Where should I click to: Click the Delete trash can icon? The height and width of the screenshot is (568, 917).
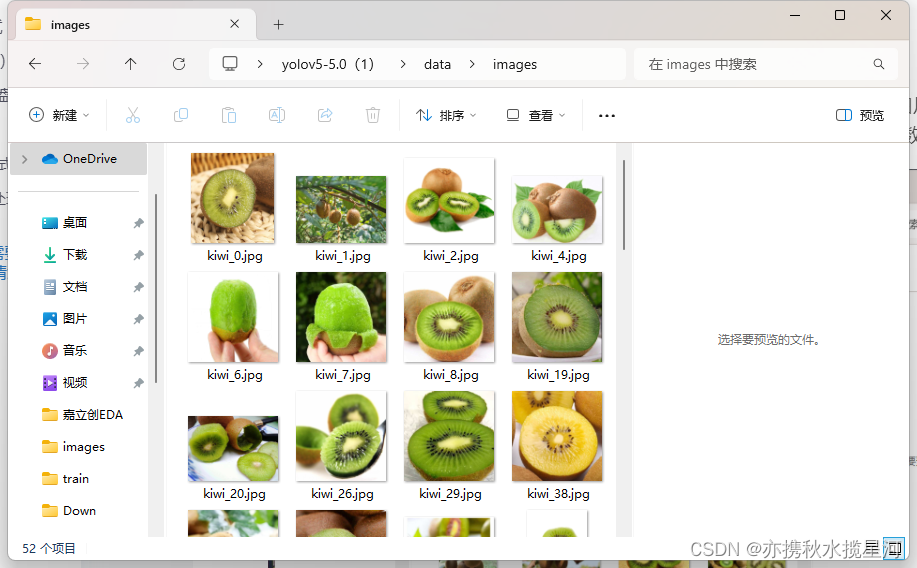[x=373, y=115]
